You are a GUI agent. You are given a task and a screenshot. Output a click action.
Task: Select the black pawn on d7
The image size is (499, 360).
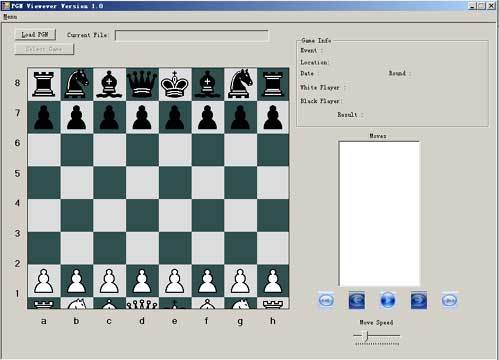pyautogui.click(x=142, y=117)
